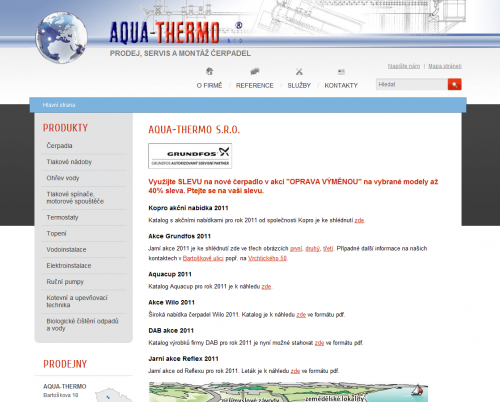Click the Bartoškova 10 address text
The width and height of the screenshot is (500, 402).
(x=61, y=395)
